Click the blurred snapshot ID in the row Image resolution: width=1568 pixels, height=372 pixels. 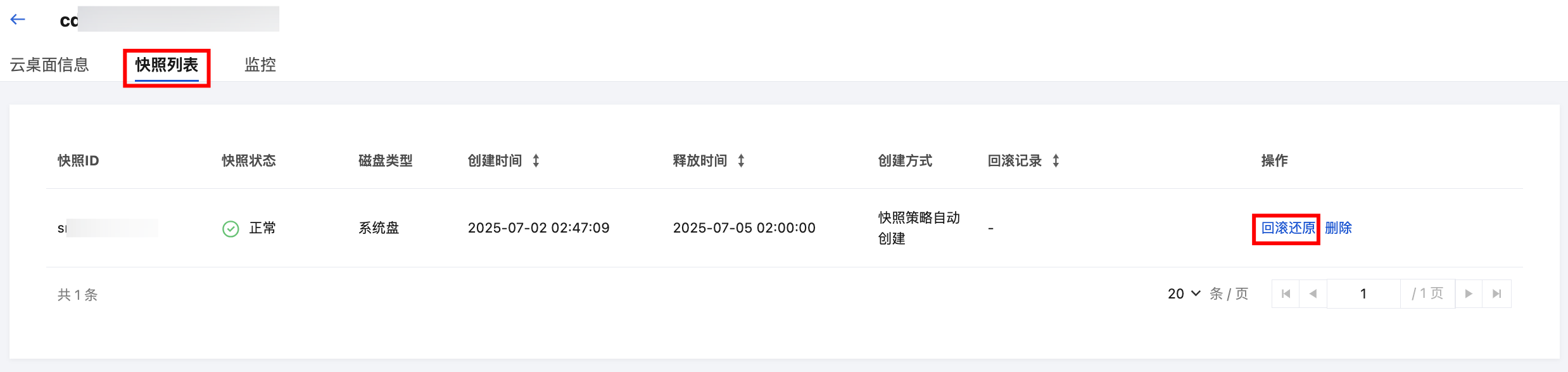tap(108, 228)
